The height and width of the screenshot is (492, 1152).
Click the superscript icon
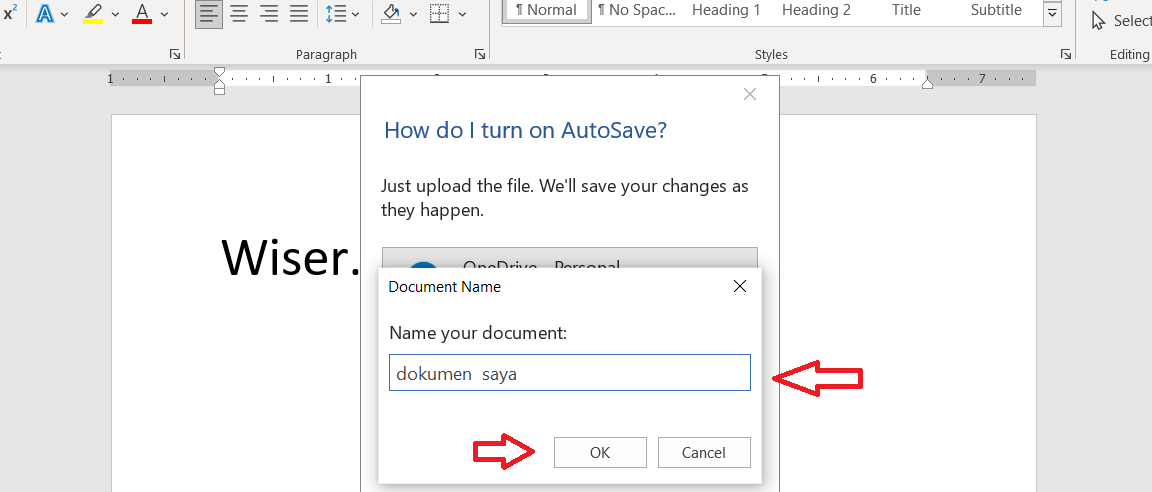tap(10, 14)
